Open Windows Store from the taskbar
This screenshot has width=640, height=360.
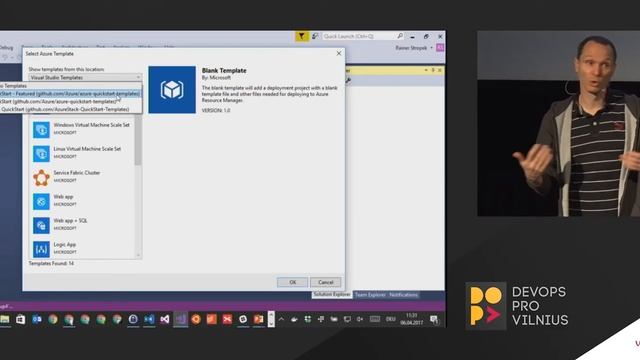20,319
